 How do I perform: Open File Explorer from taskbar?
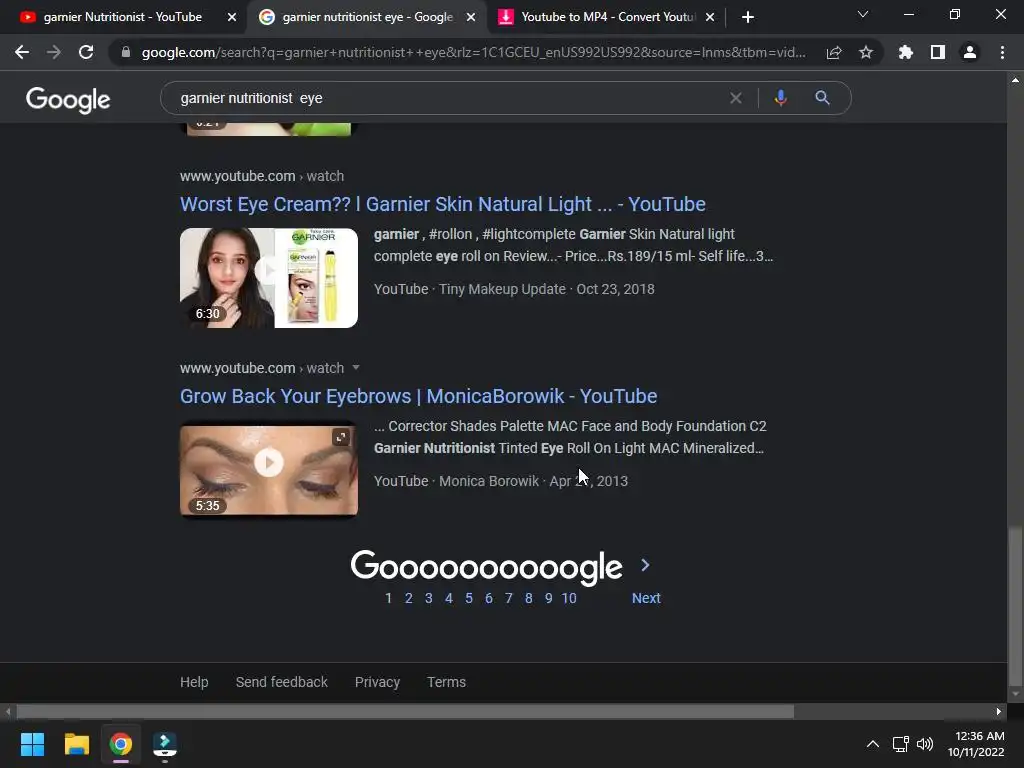76,744
